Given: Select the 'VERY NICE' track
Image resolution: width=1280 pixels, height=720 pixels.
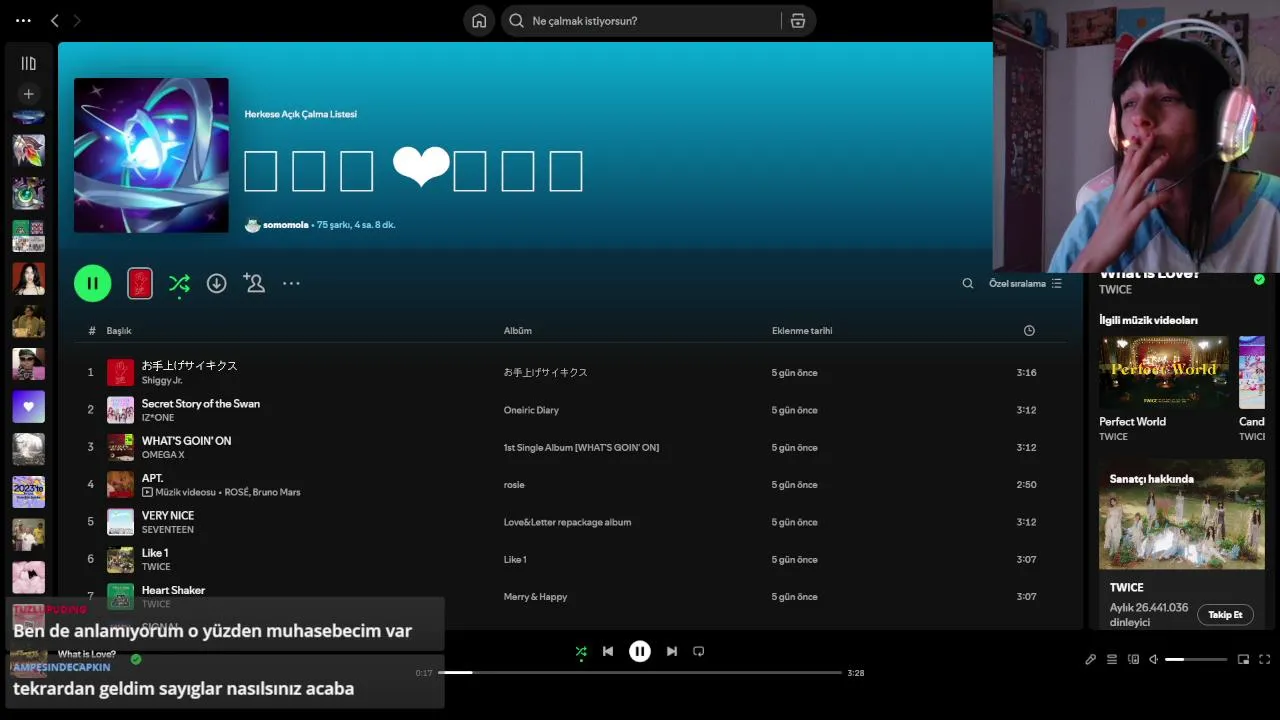Looking at the screenshot, I should pyautogui.click(x=167, y=516).
